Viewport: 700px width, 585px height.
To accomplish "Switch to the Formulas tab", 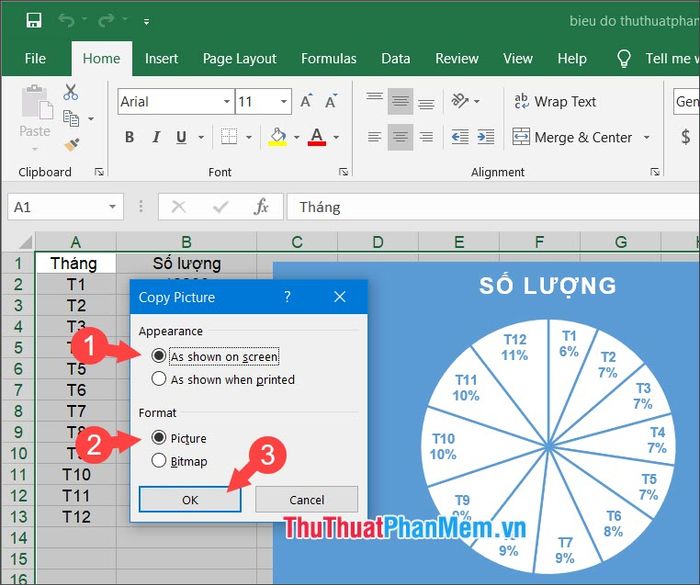I will pos(328,58).
